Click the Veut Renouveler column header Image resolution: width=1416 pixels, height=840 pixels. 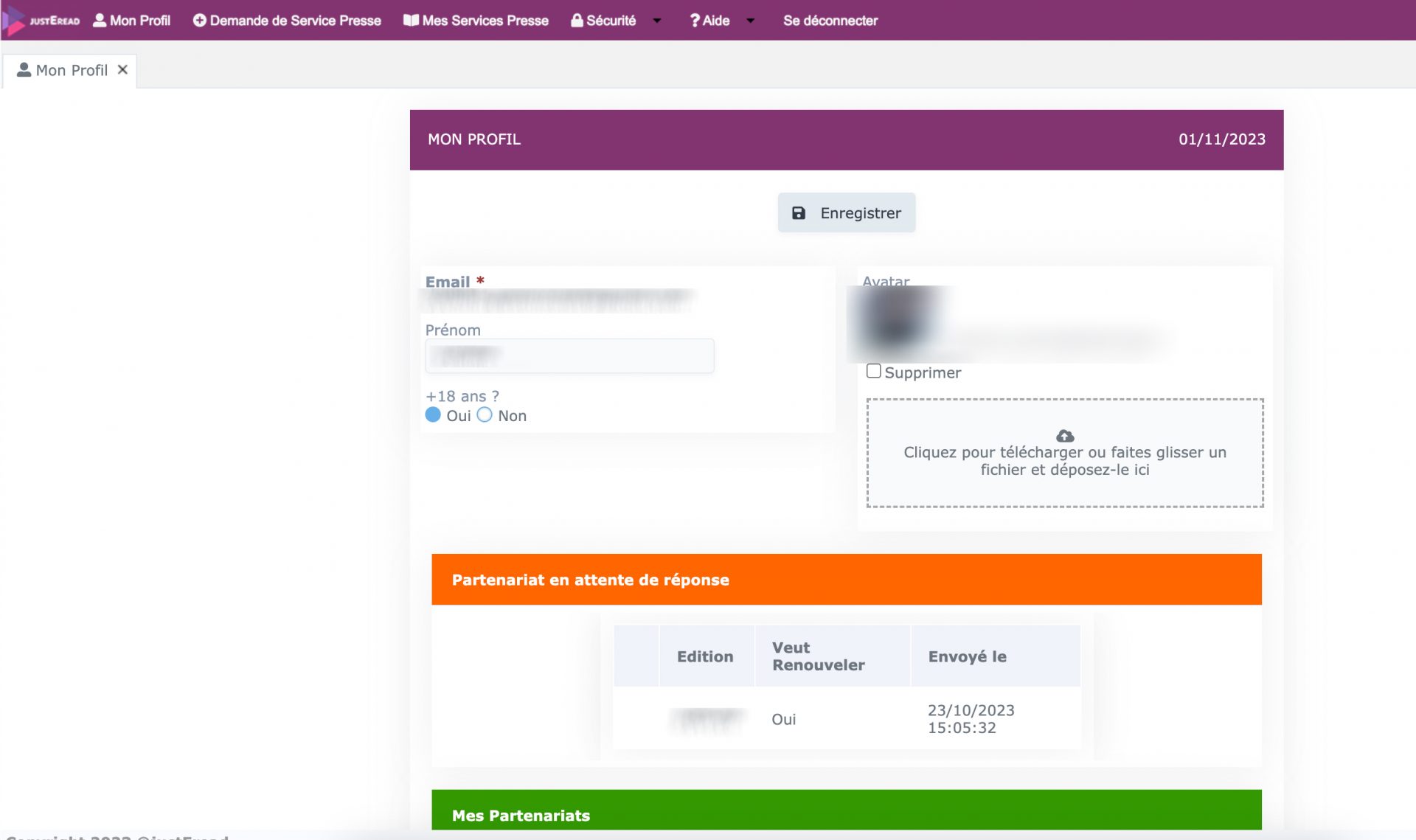[x=833, y=656]
